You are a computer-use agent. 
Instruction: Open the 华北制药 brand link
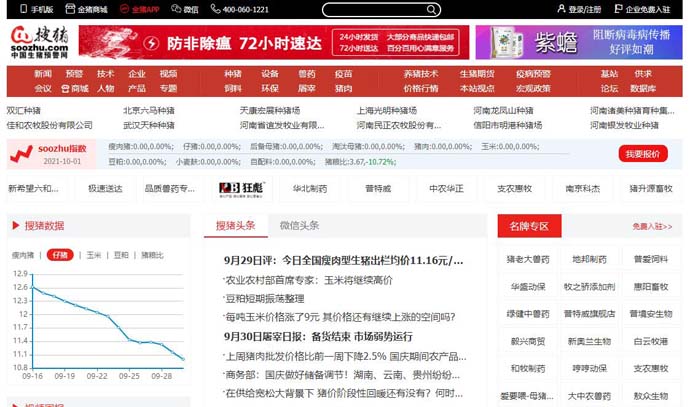pos(310,189)
